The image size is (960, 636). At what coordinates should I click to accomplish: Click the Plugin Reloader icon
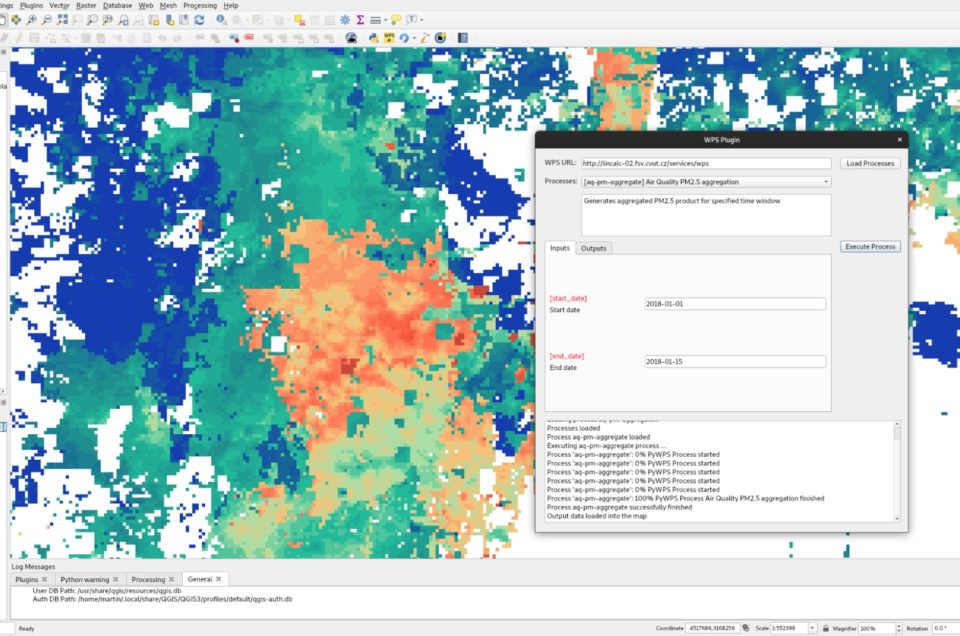tap(404, 38)
